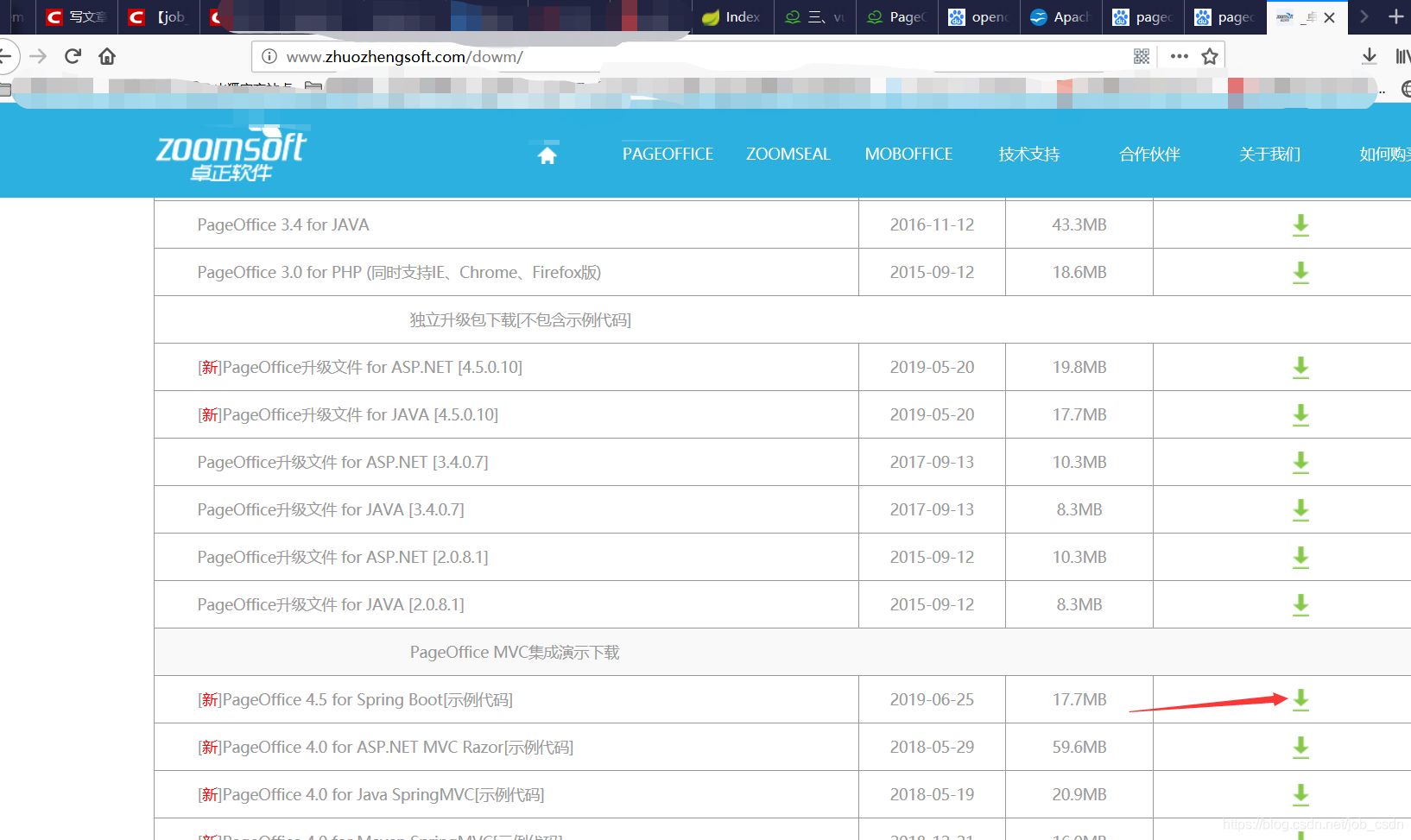Open the MOBOFFICE menu
The image size is (1411, 840).
coord(908,154)
